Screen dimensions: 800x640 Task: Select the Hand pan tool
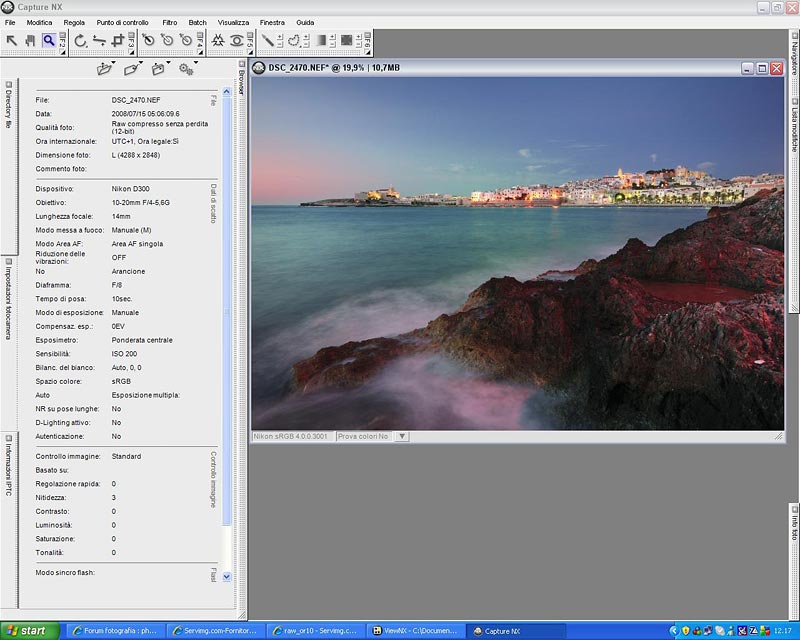(30, 41)
